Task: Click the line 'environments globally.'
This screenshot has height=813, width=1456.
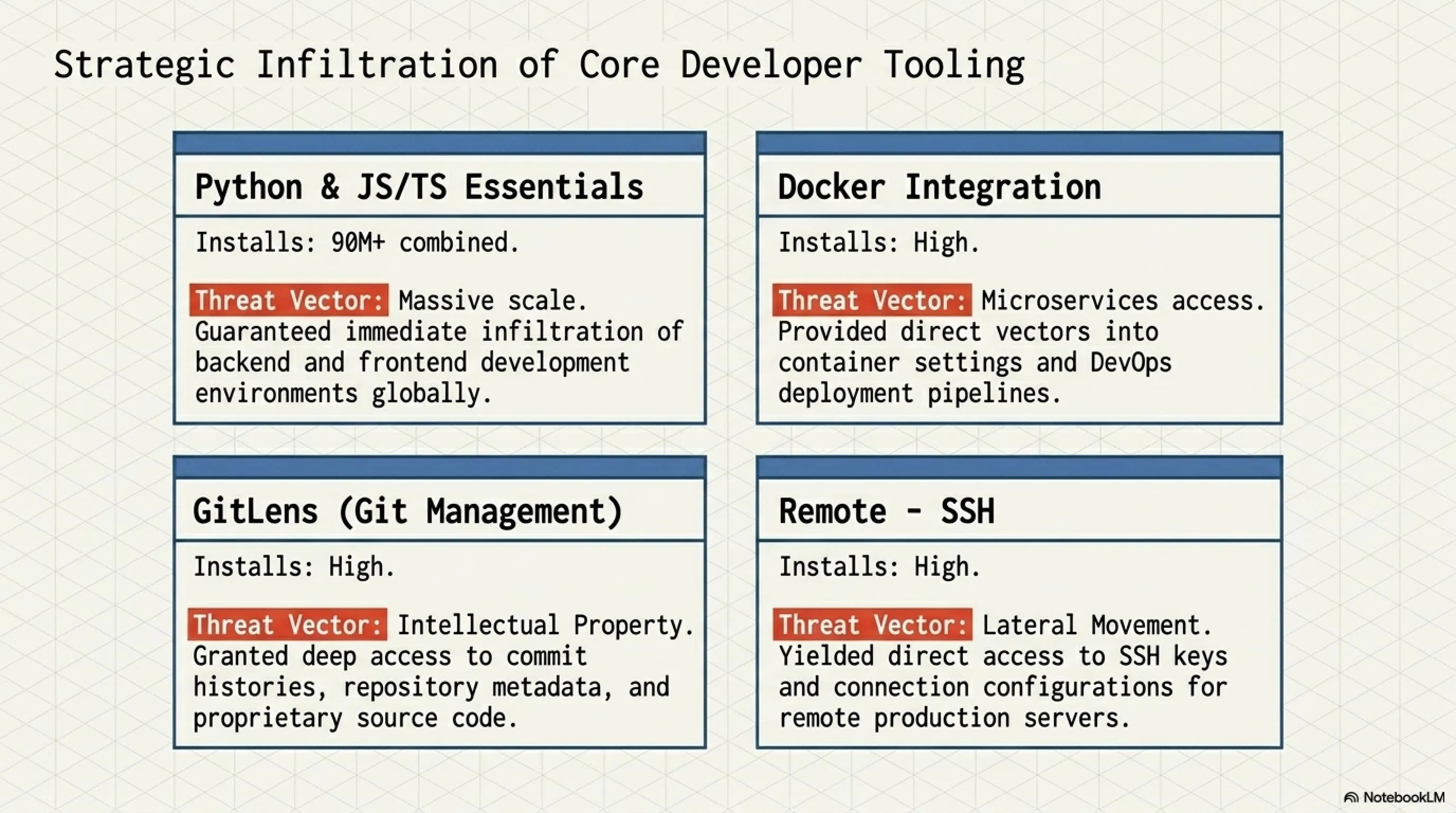Action: coord(343,393)
